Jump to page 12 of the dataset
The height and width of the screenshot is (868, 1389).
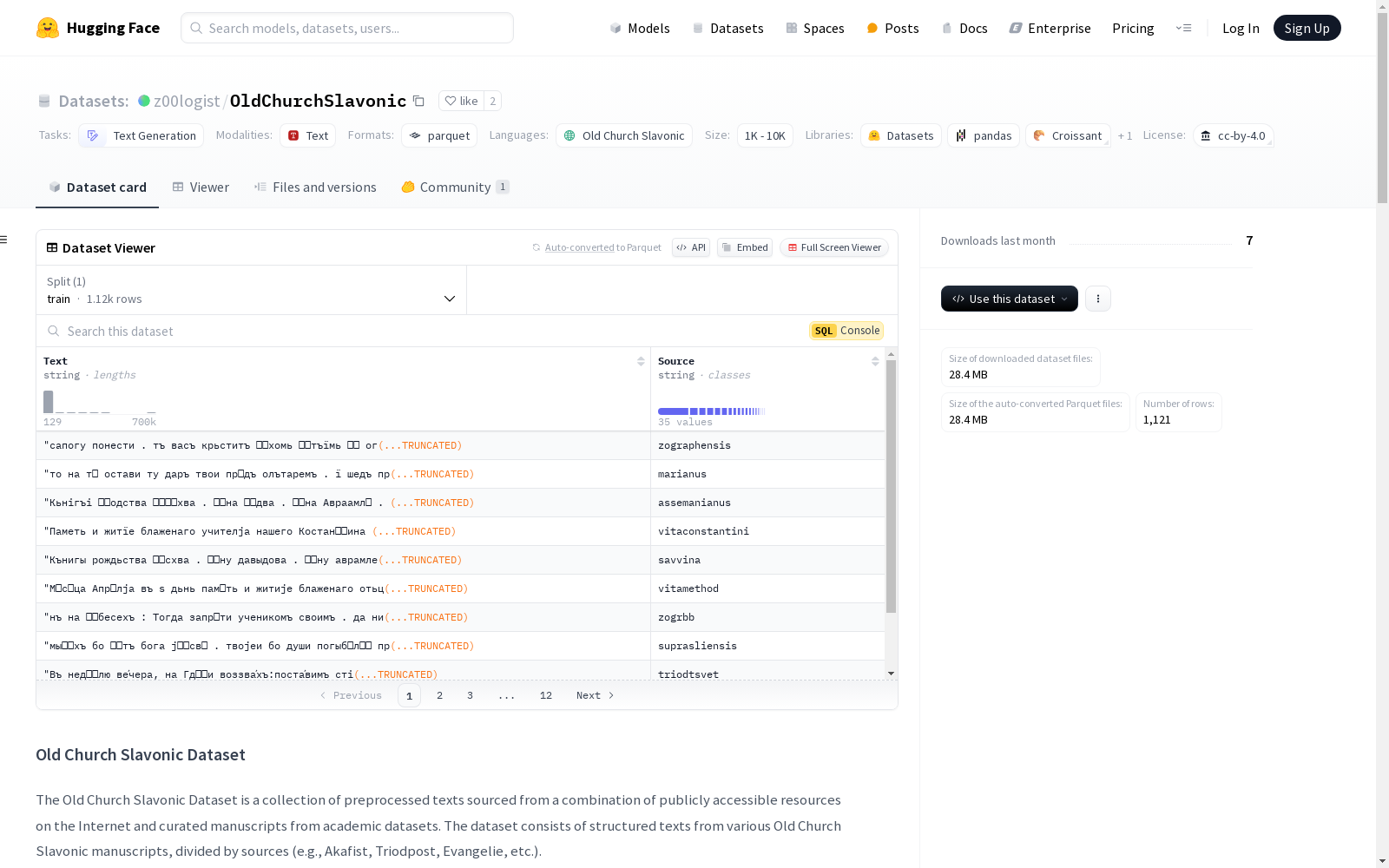pyautogui.click(x=546, y=695)
